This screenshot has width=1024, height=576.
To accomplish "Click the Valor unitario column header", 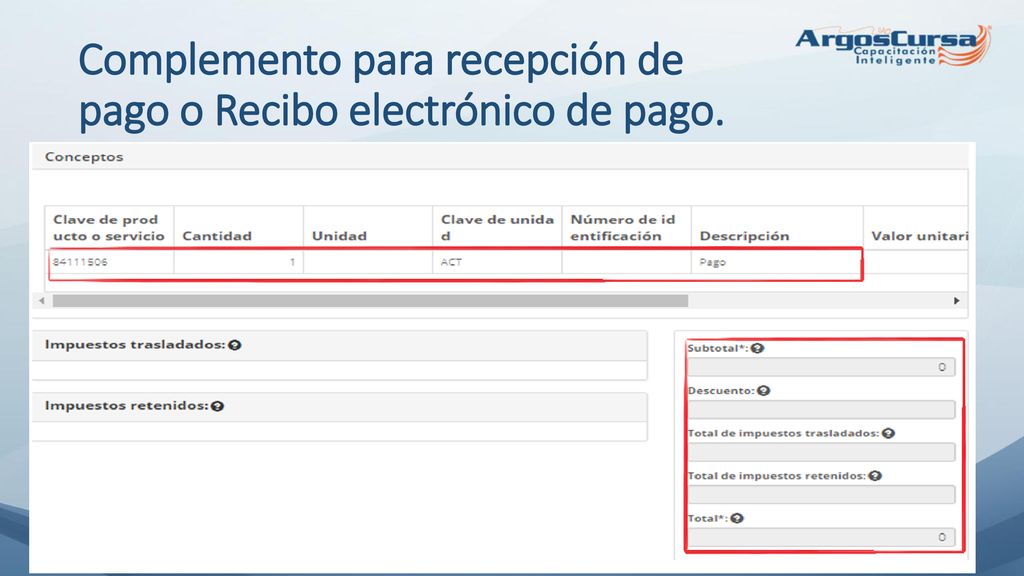I will click(x=916, y=227).
